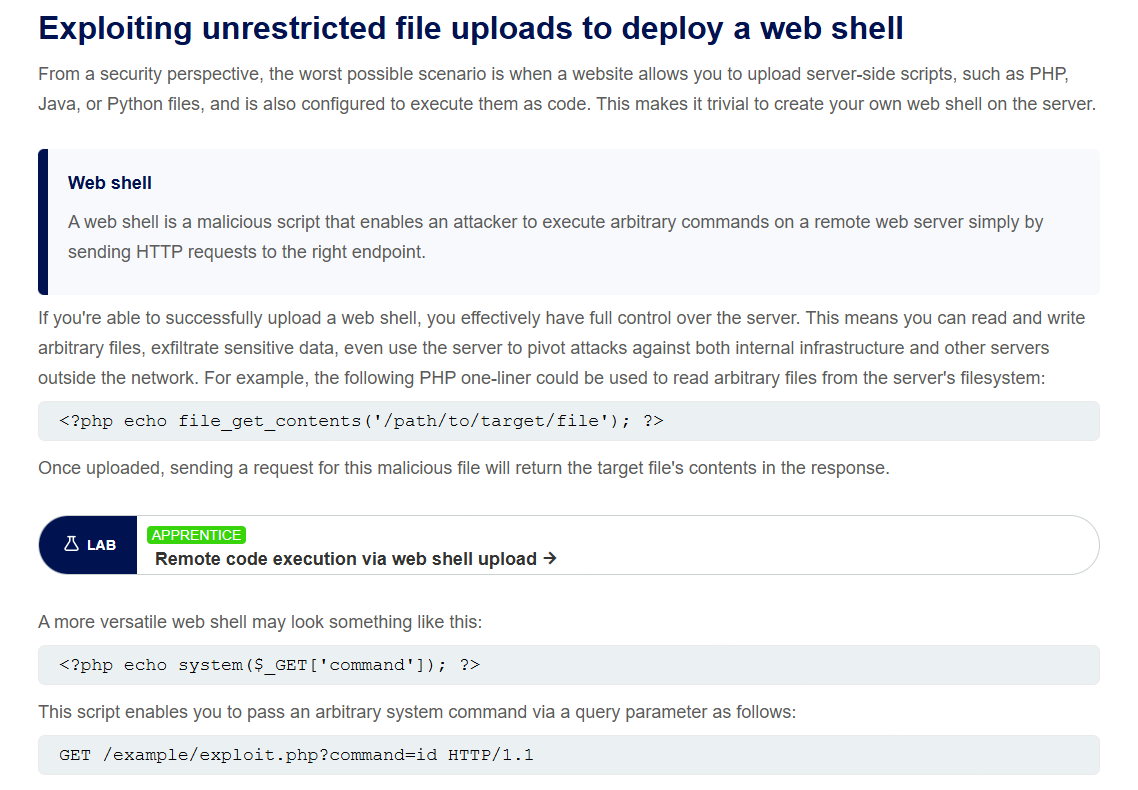This screenshot has height=790, width=1138.
Task: Click the '/path/to/target/file' string in the code
Action: pyautogui.click(x=492, y=421)
